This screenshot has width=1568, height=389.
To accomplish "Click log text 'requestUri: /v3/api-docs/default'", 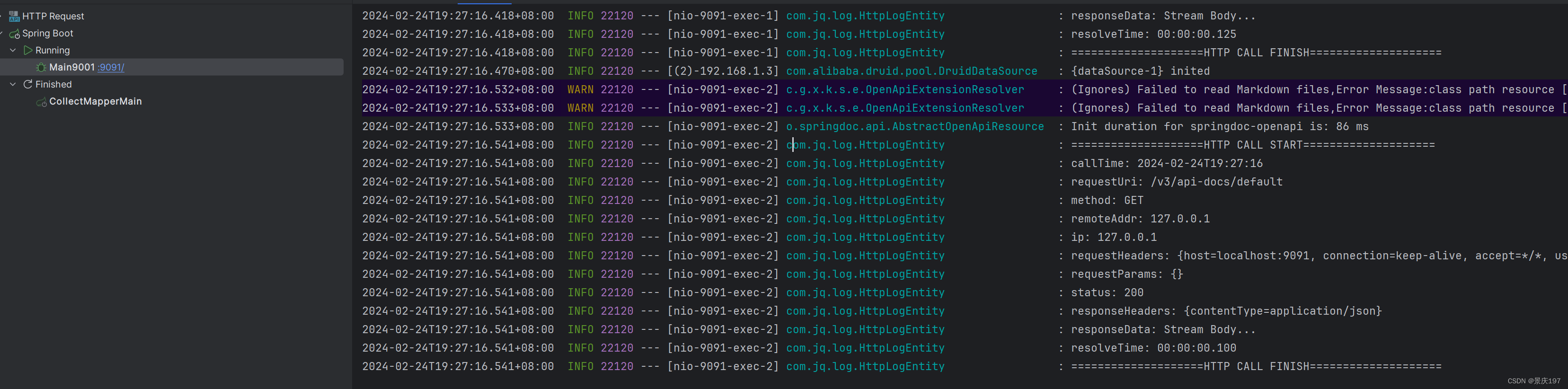I will [x=1177, y=182].
